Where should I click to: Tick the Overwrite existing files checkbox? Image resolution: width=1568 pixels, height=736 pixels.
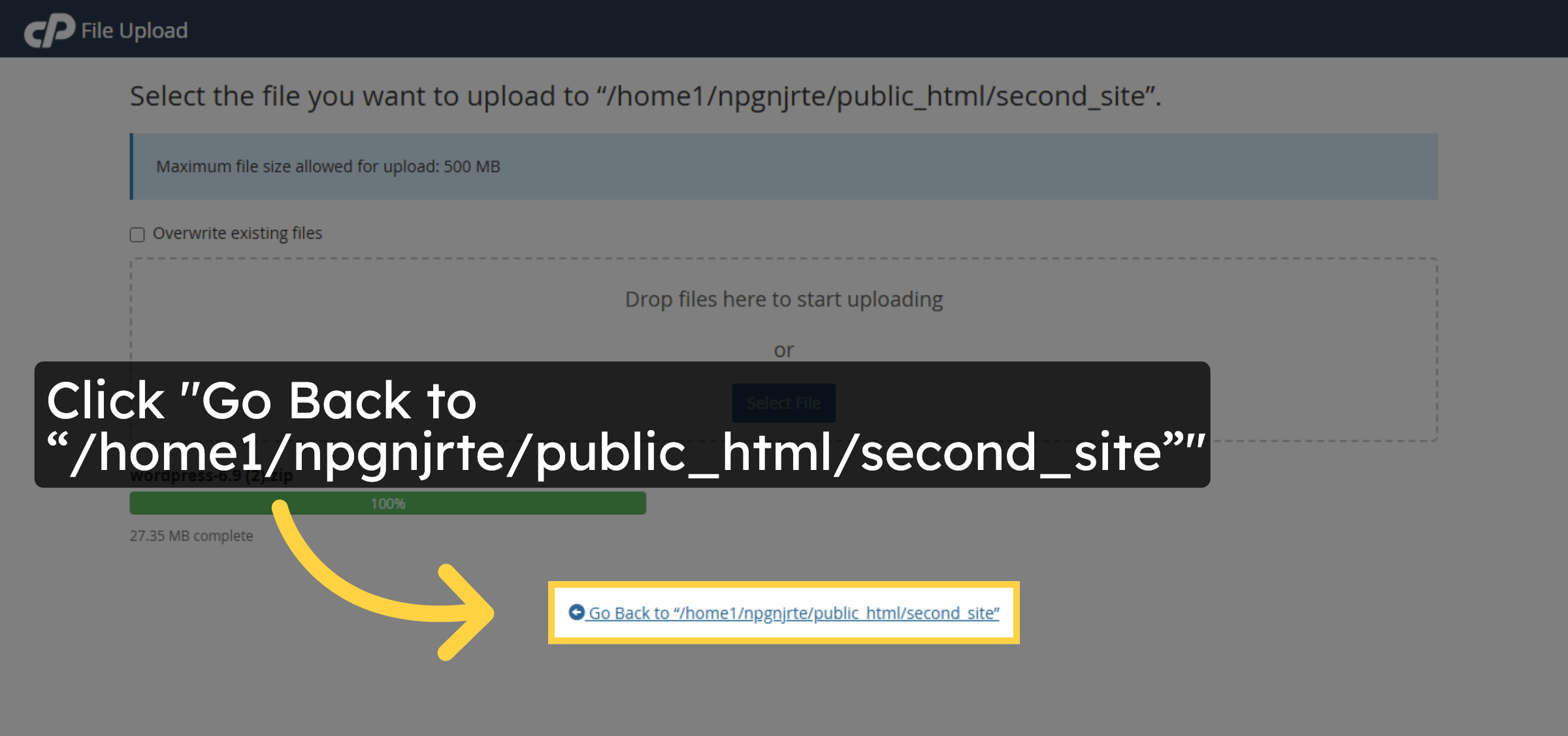[x=137, y=235]
